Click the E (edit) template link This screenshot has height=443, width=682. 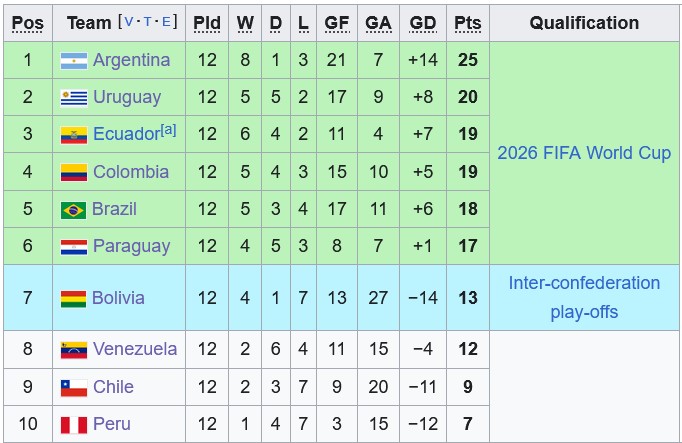coord(167,22)
